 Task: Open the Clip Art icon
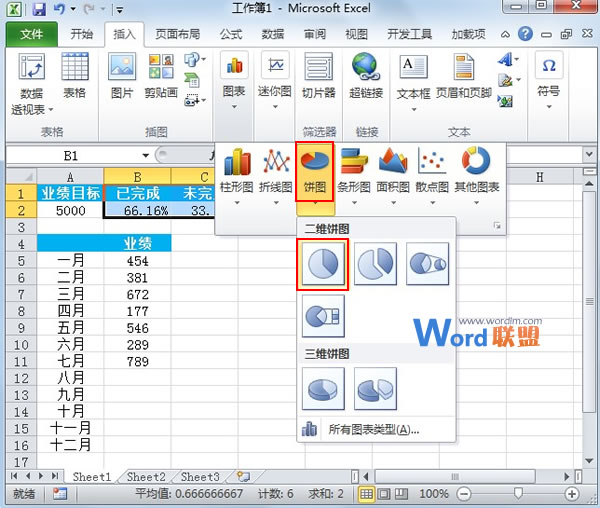(x=161, y=67)
